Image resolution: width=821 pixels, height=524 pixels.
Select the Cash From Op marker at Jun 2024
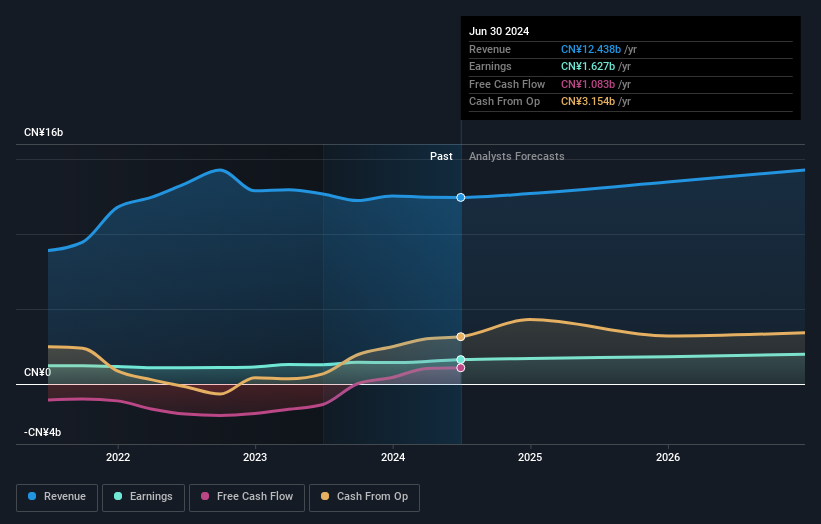461,337
